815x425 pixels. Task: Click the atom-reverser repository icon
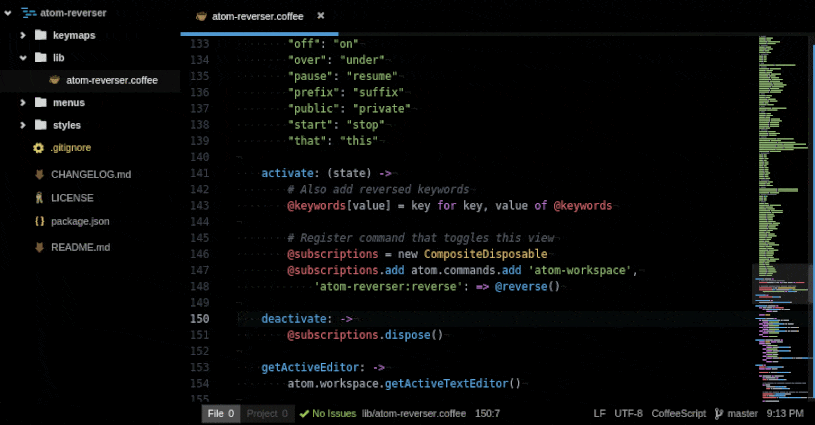point(29,13)
